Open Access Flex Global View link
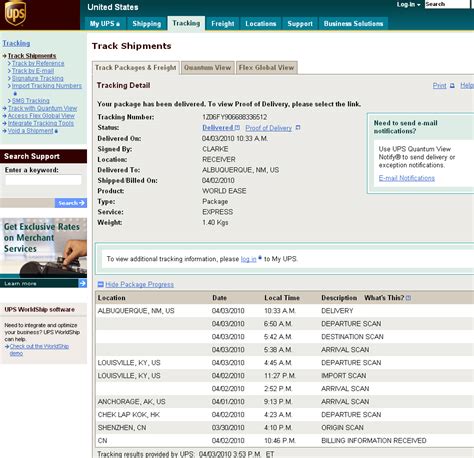The image size is (474, 458). [x=41, y=116]
